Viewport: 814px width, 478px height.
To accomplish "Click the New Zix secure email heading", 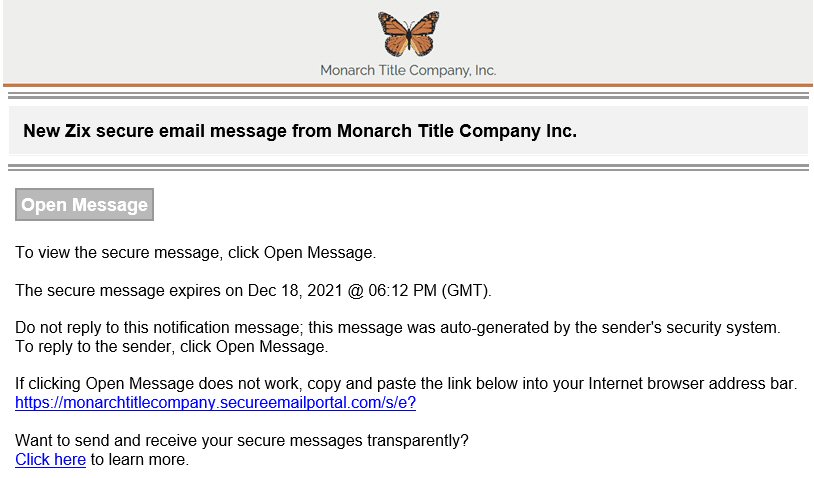I will (300, 131).
